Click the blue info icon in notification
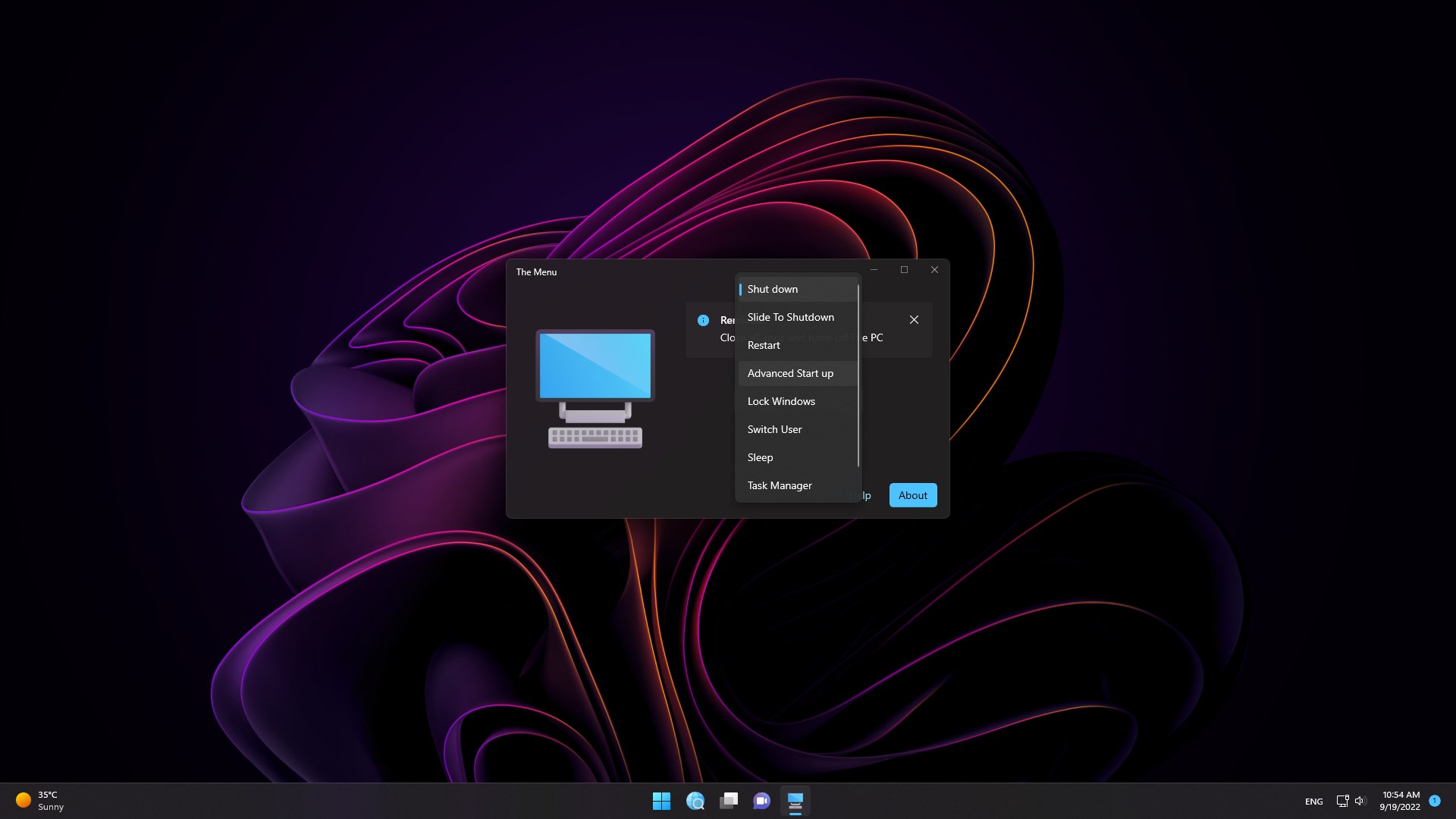This screenshot has height=819, width=1456. coord(703,320)
